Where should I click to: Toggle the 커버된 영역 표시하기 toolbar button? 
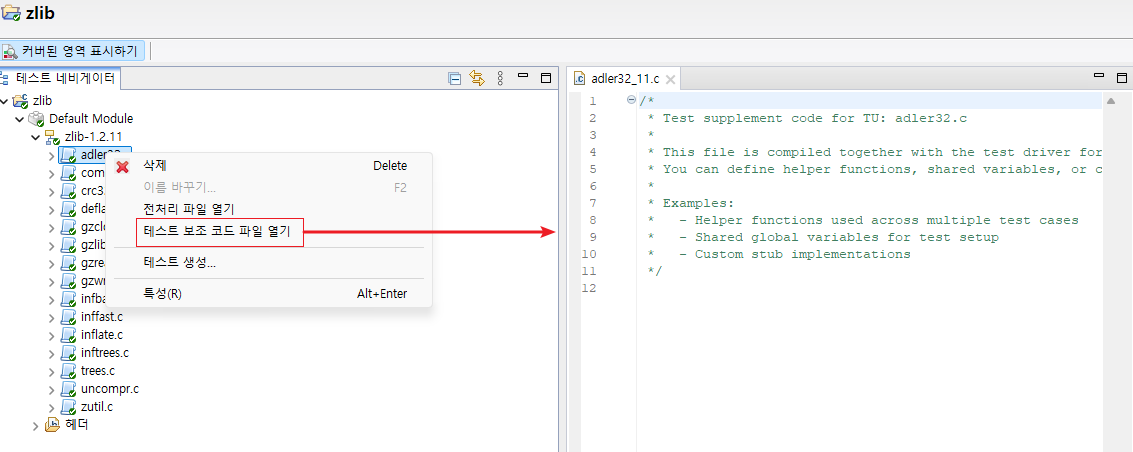pos(73,51)
